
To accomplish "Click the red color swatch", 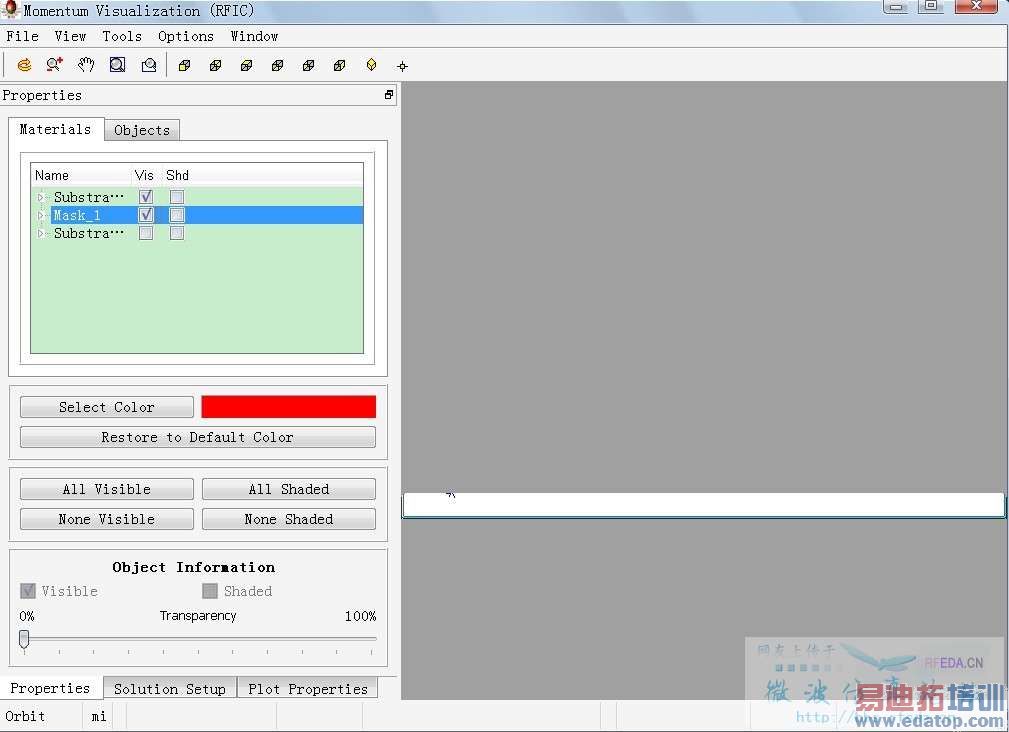I will (x=288, y=407).
